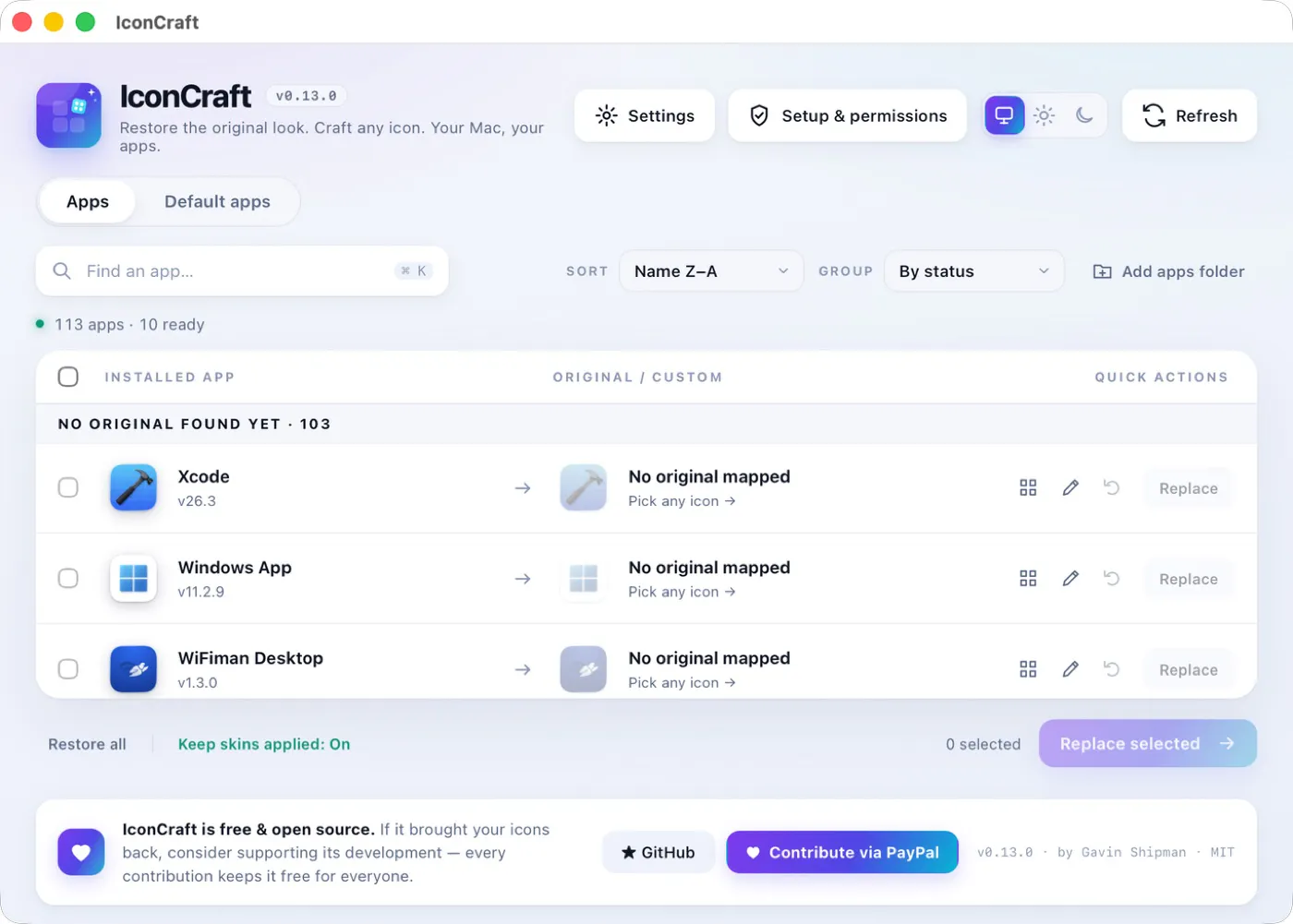Revert Windows App icon with undo arrow
This screenshot has height=924, width=1293.
click(1112, 579)
